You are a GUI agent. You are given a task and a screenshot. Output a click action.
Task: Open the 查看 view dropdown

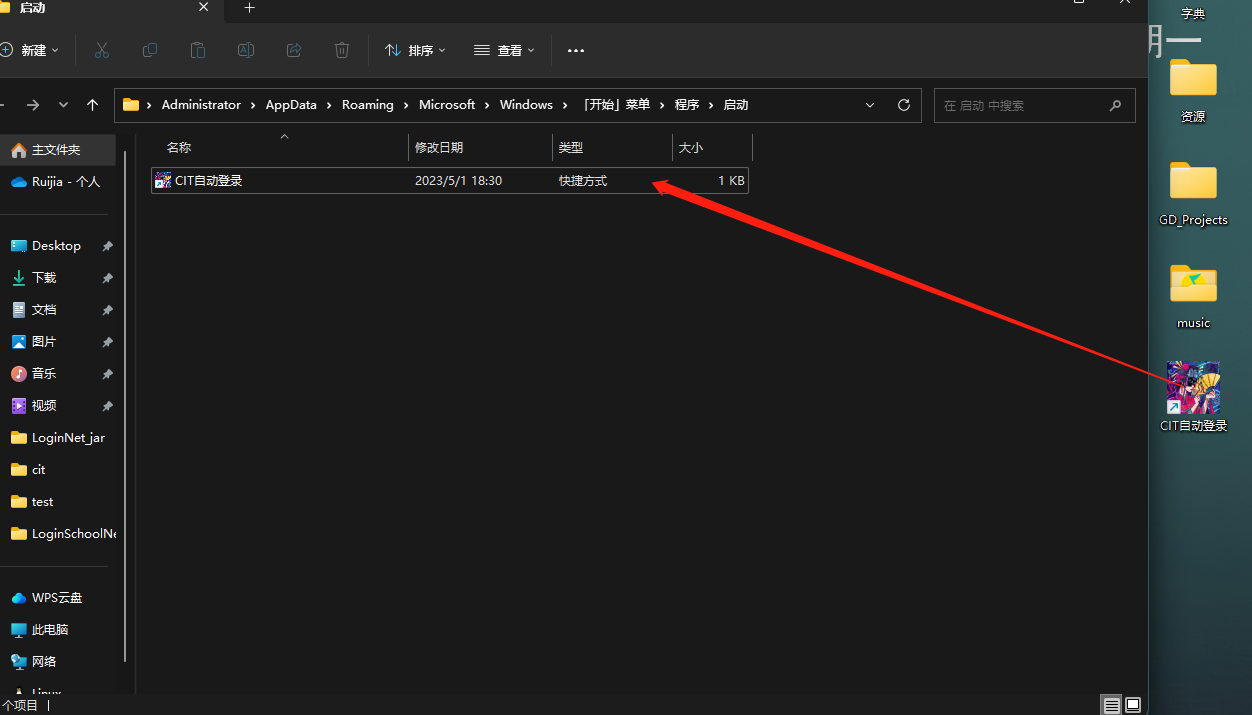point(504,50)
